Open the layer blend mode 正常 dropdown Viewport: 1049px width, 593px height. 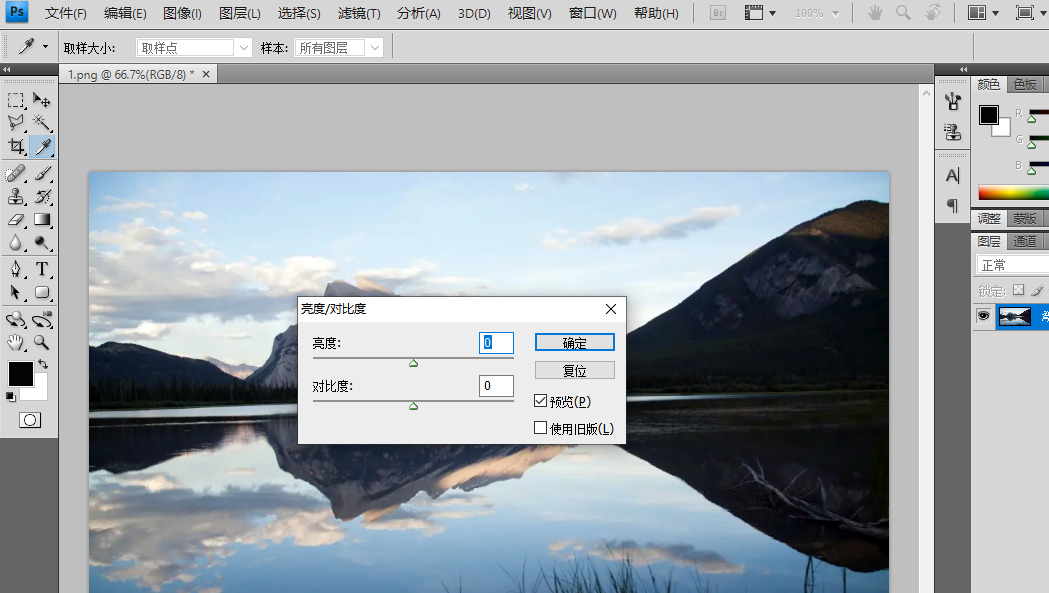1010,265
